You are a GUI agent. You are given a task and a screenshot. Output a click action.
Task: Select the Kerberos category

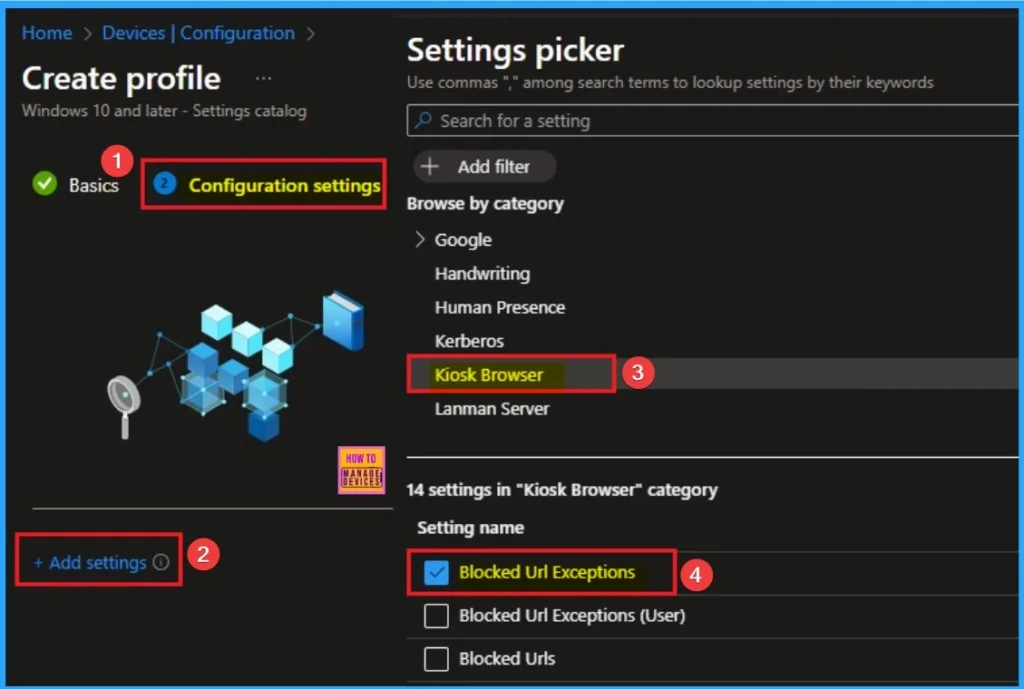469,341
